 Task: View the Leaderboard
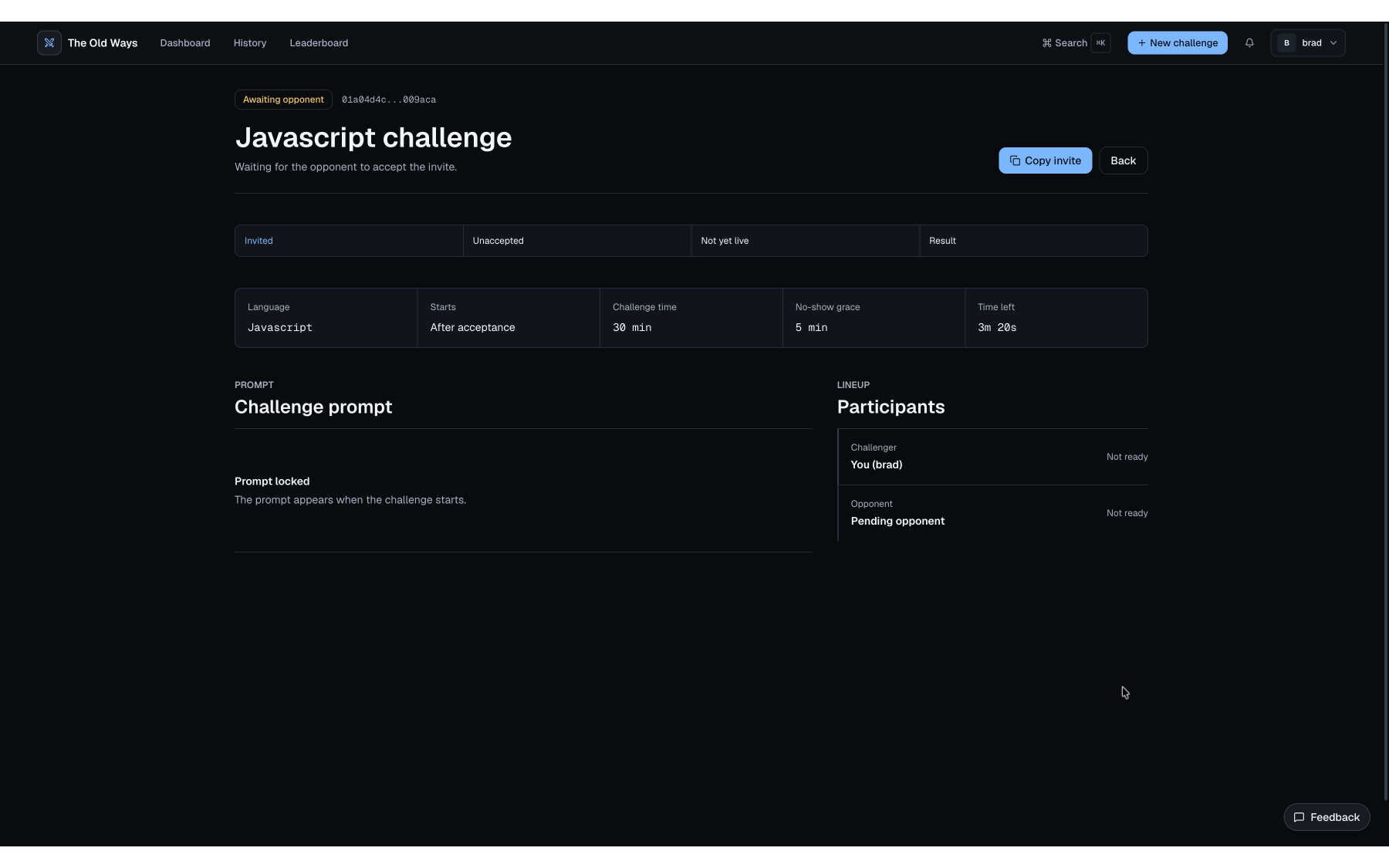pos(319,43)
